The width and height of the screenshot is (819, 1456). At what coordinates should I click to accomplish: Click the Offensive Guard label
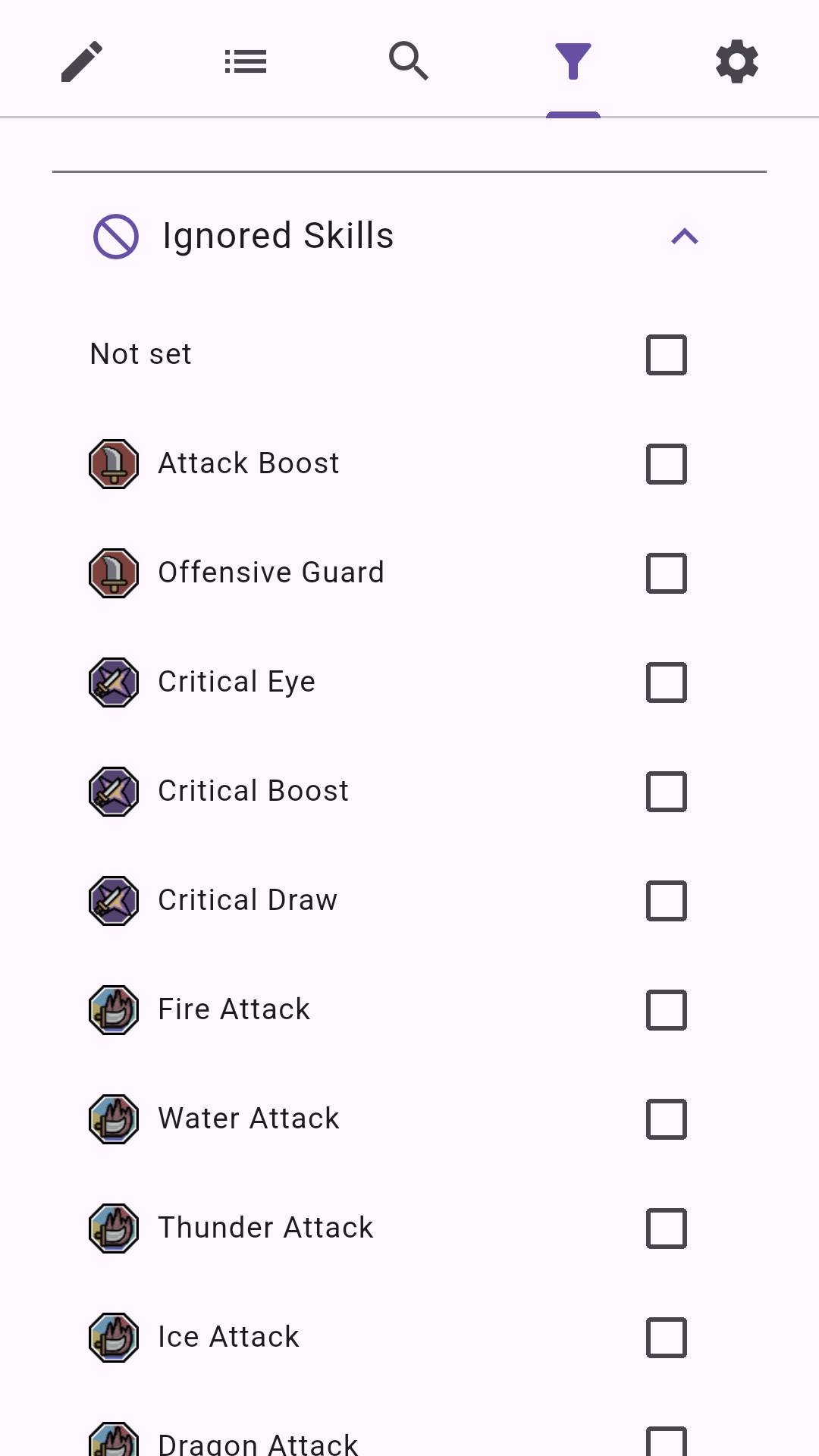271,573
